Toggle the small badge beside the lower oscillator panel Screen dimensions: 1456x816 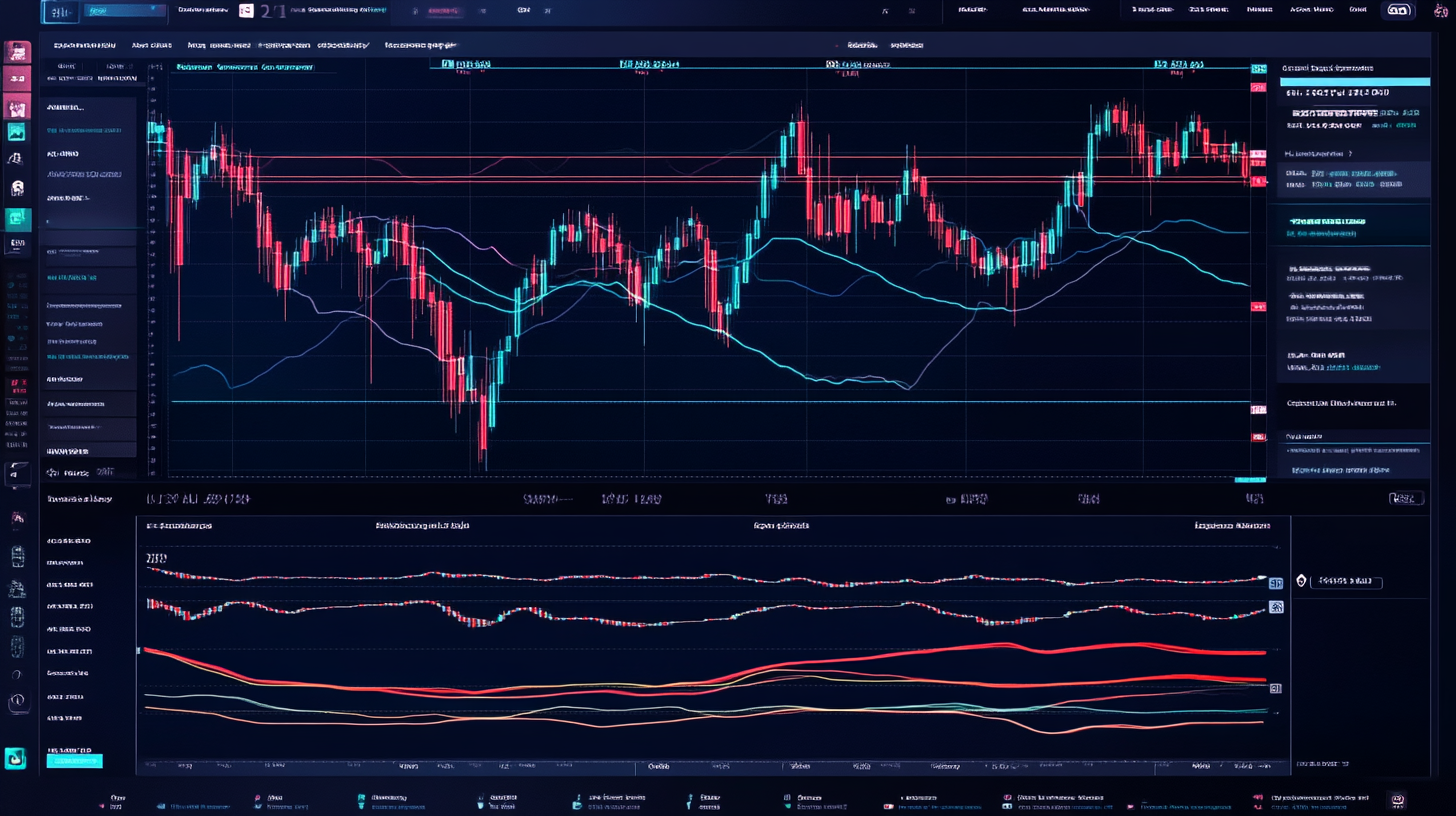[1275, 582]
